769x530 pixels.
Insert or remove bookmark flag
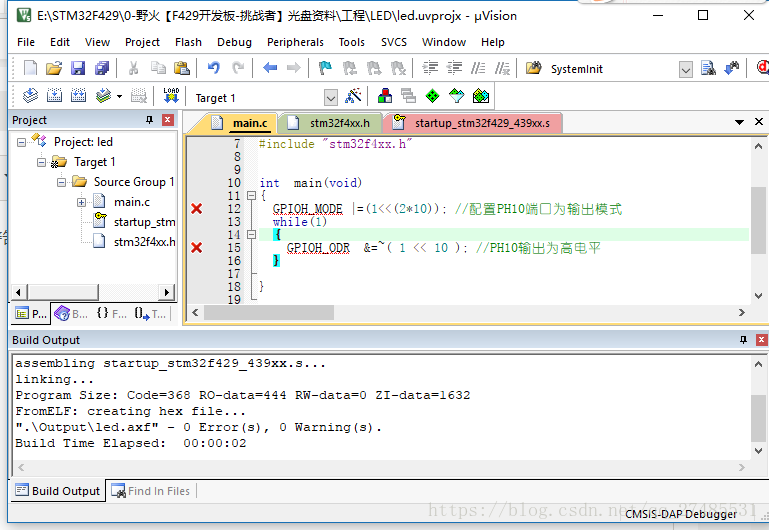(x=325, y=68)
